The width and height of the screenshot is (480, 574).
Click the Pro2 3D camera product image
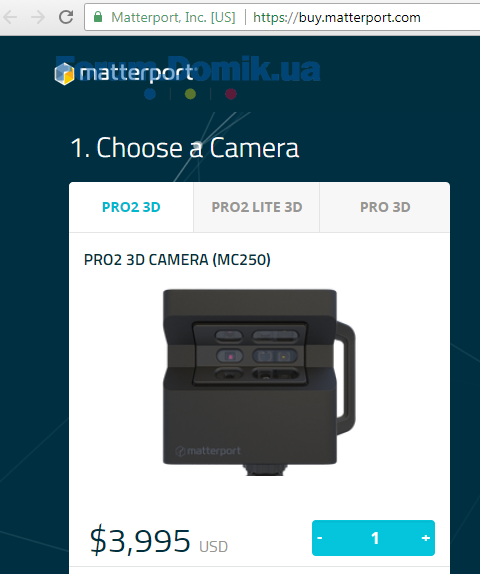(x=259, y=382)
